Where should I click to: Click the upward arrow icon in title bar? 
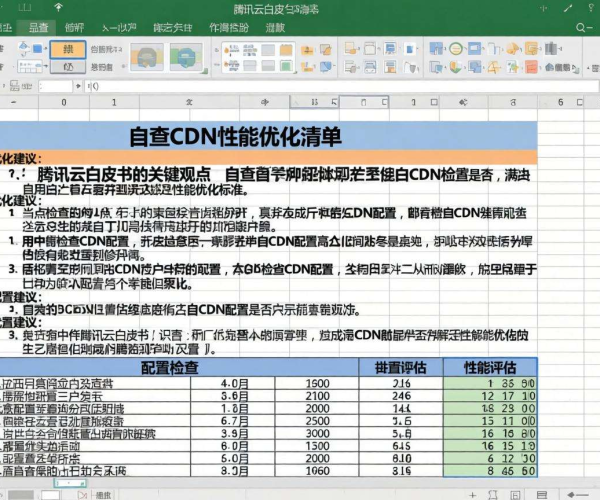coord(58,7)
